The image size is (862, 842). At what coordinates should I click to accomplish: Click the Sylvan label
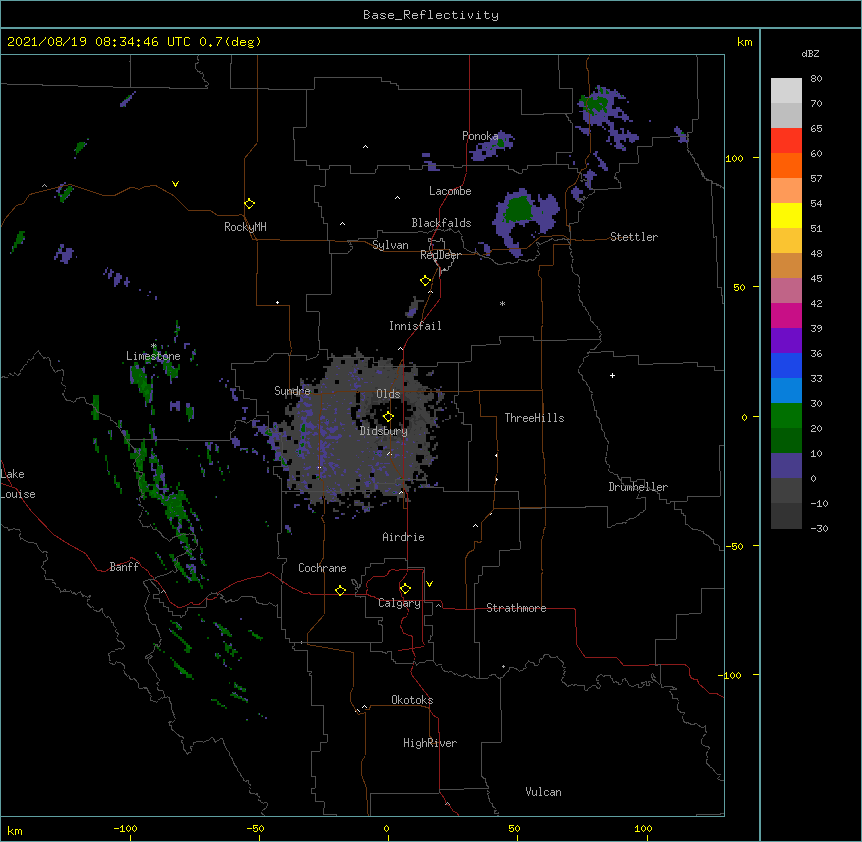[390, 245]
